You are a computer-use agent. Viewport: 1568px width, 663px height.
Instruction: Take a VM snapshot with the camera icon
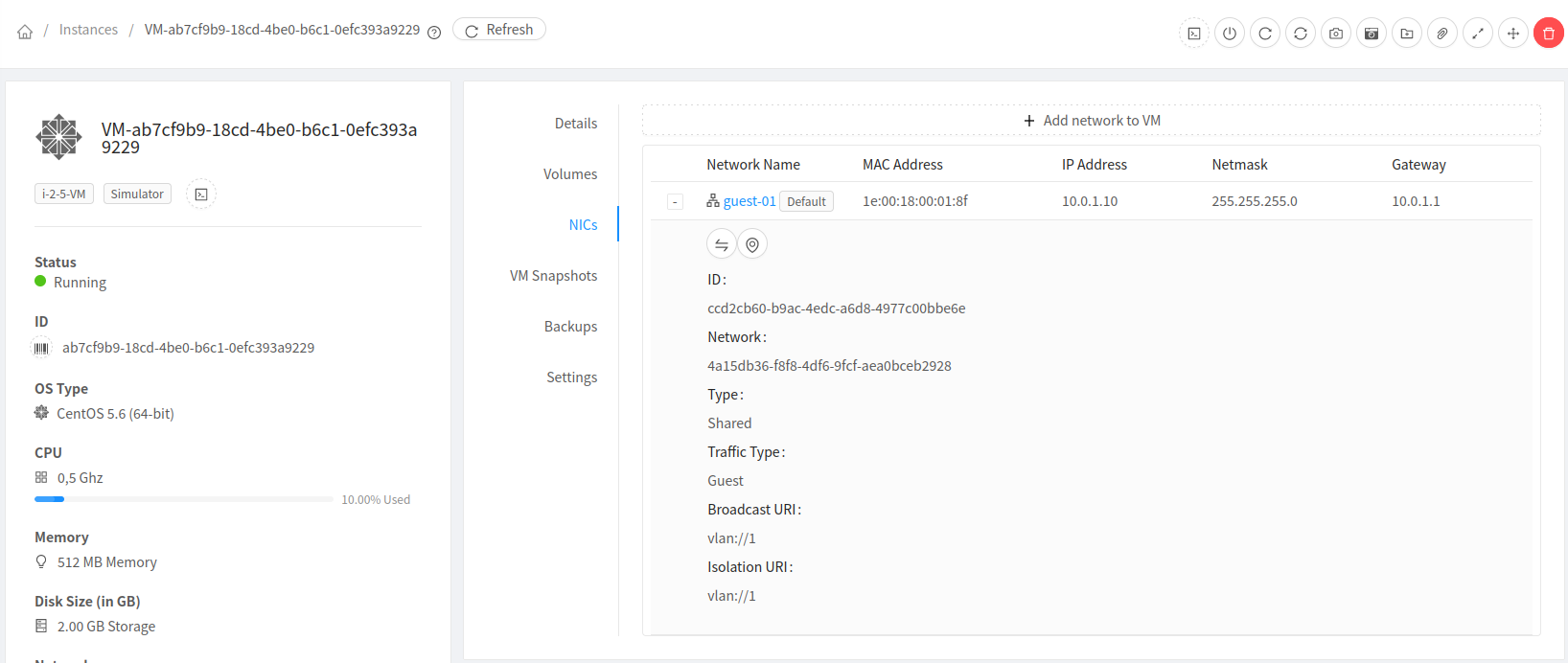coord(1336,34)
